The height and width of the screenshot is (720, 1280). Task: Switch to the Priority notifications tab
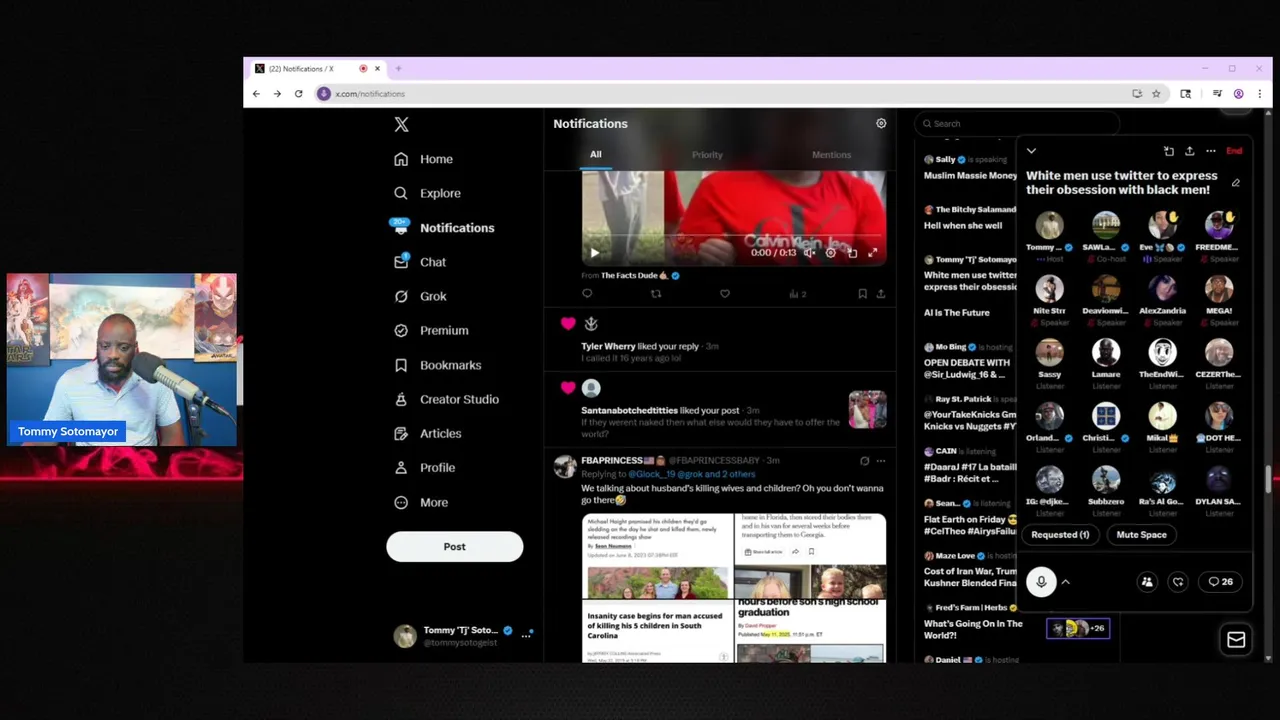pos(707,155)
